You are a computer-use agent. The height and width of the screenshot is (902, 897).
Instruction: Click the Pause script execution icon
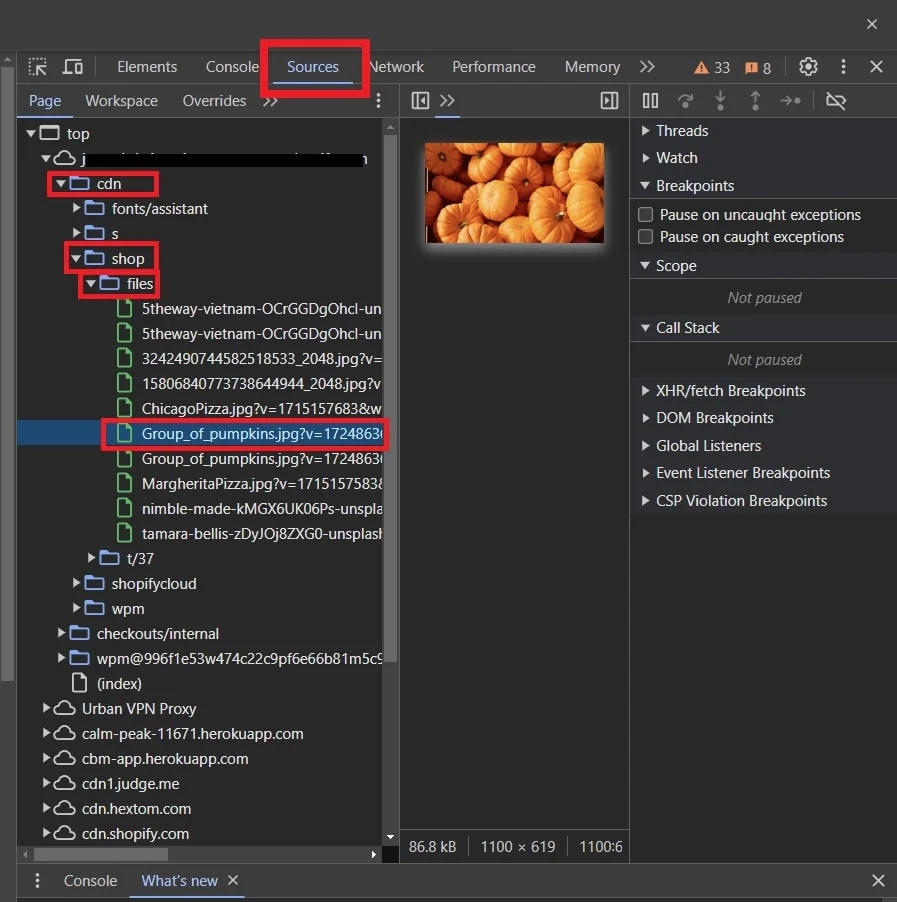[650, 100]
